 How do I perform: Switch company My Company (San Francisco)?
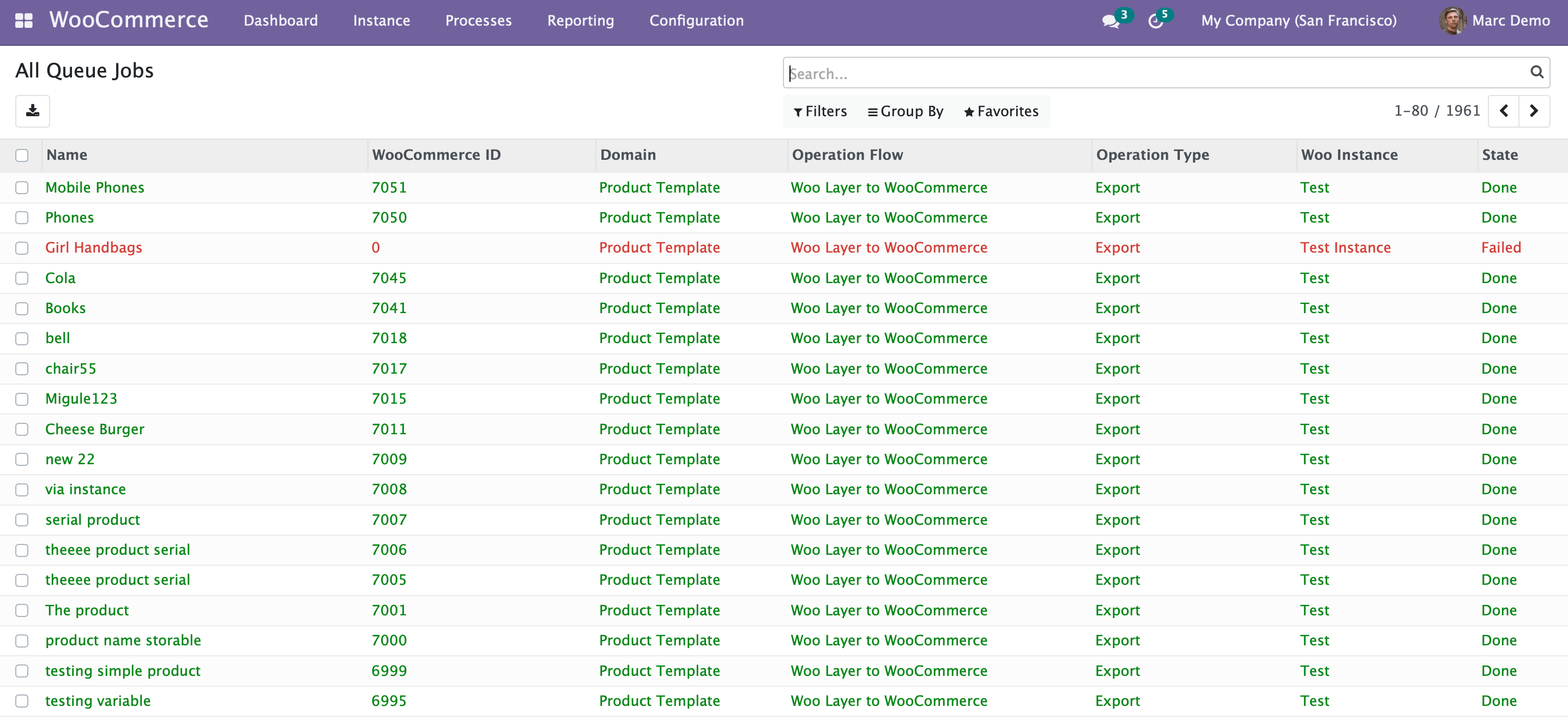coord(1298,21)
